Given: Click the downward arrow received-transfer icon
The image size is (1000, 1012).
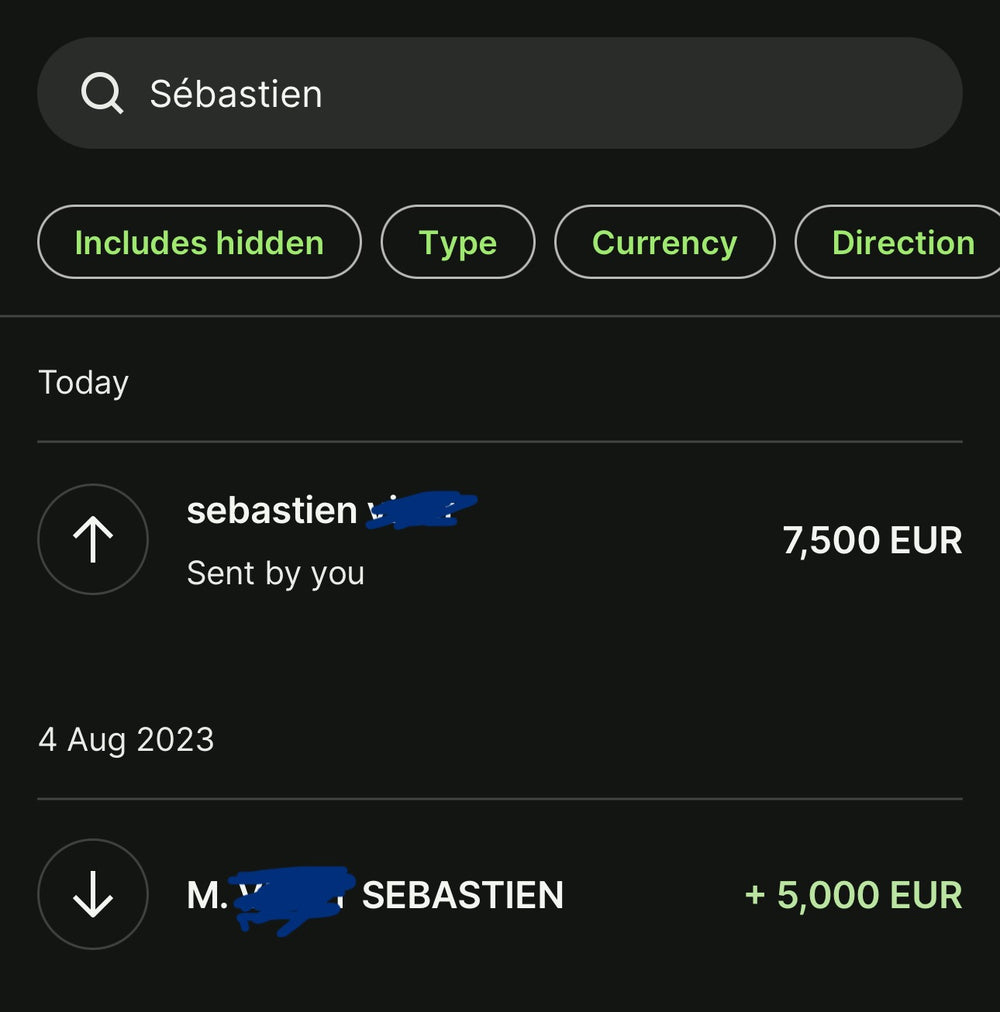Looking at the screenshot, I should coord(93,894).
